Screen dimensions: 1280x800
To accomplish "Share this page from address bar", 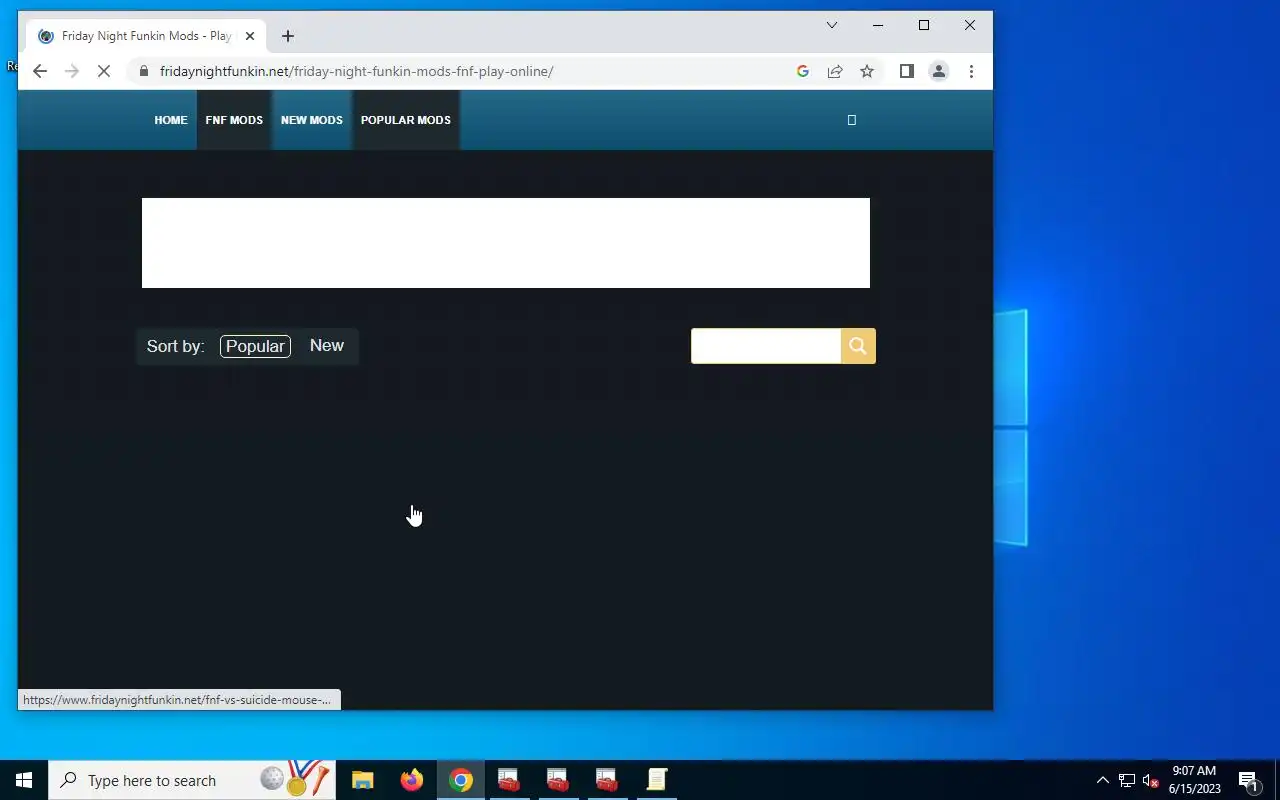I will [835, 71].
